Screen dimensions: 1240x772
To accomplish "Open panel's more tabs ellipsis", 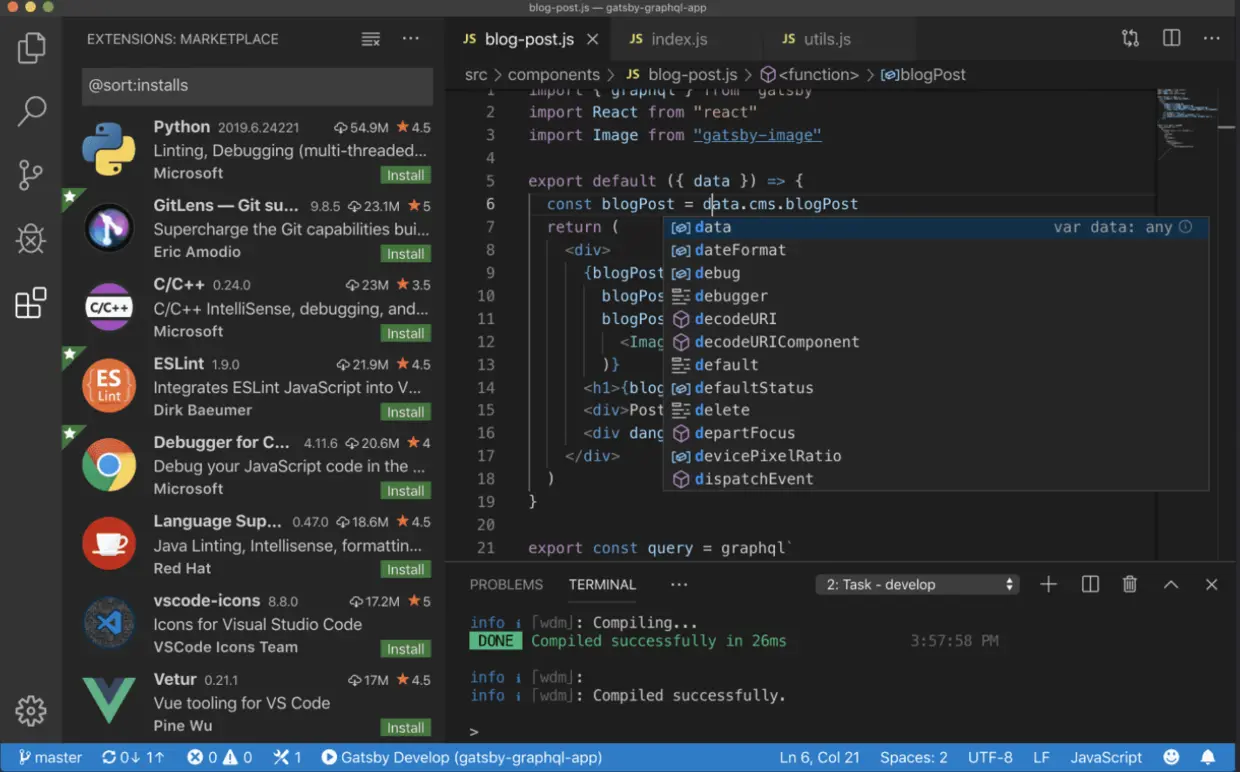I will tap(679, 584).
